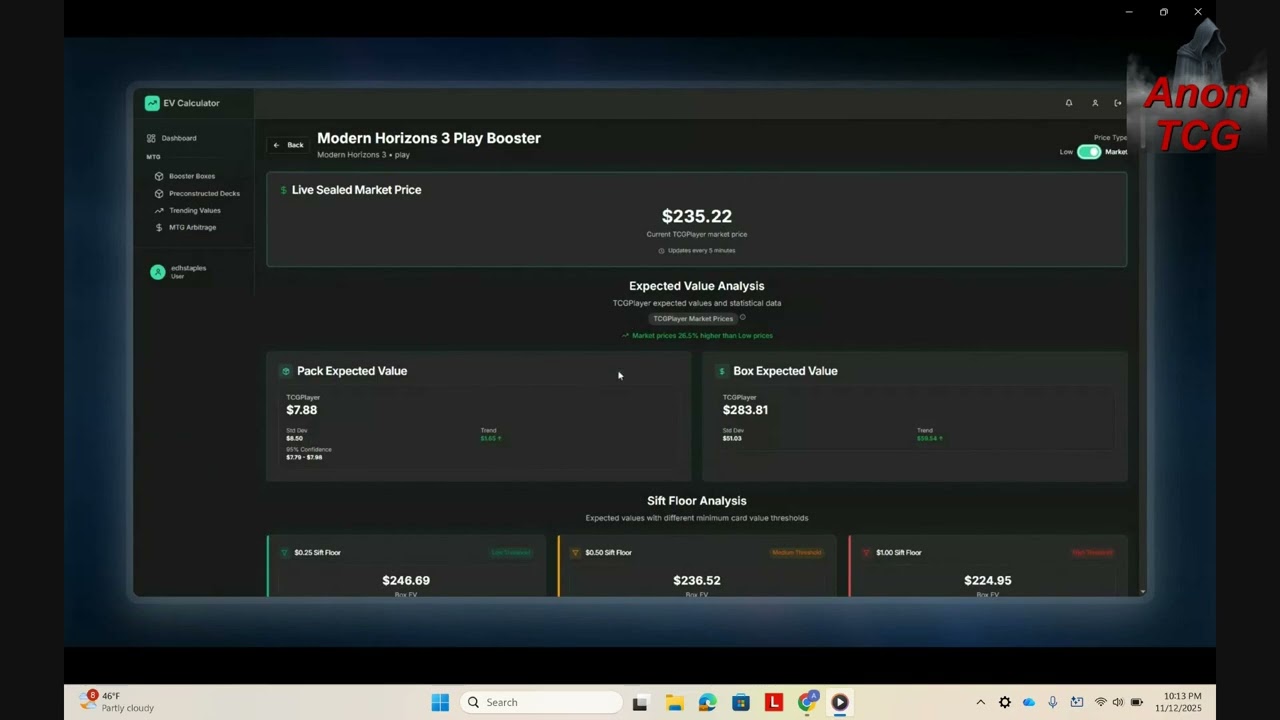Click the $1.00 Sift Floor filter icon
The image size is (1280, 720).
click(866, 552)
